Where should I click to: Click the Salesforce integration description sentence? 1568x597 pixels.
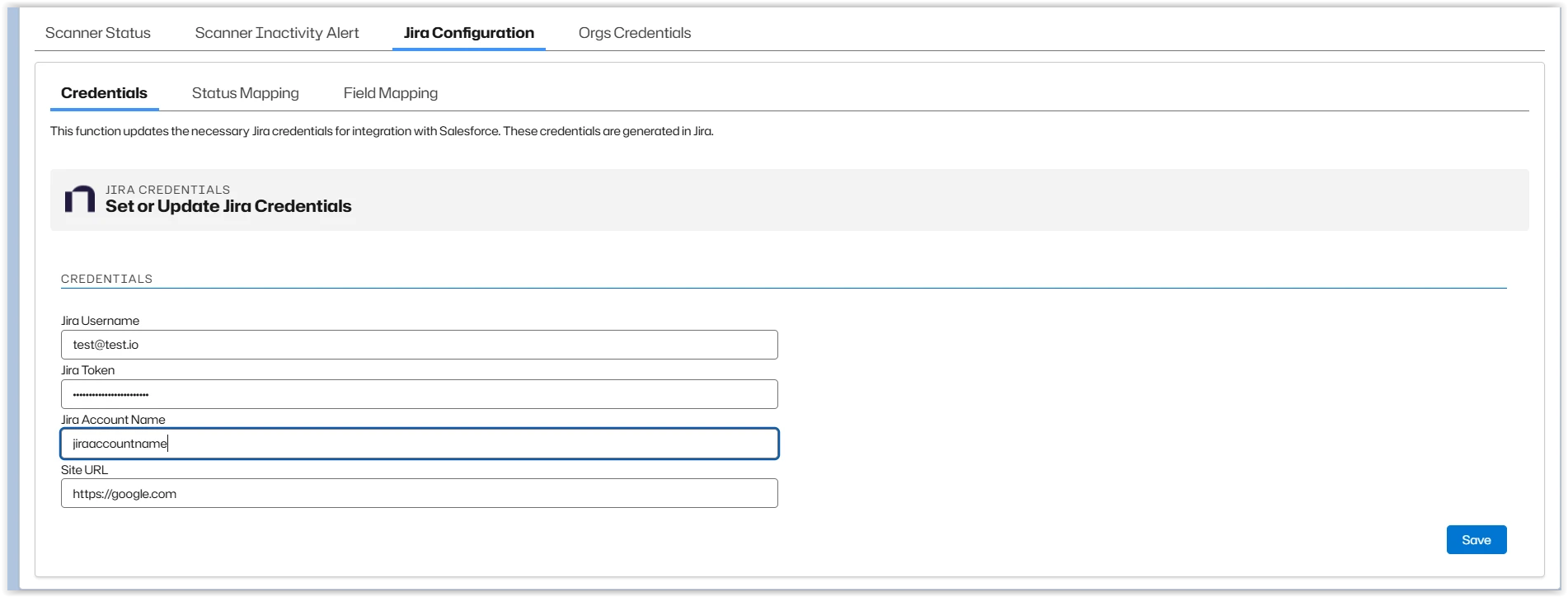coord(382,131)
